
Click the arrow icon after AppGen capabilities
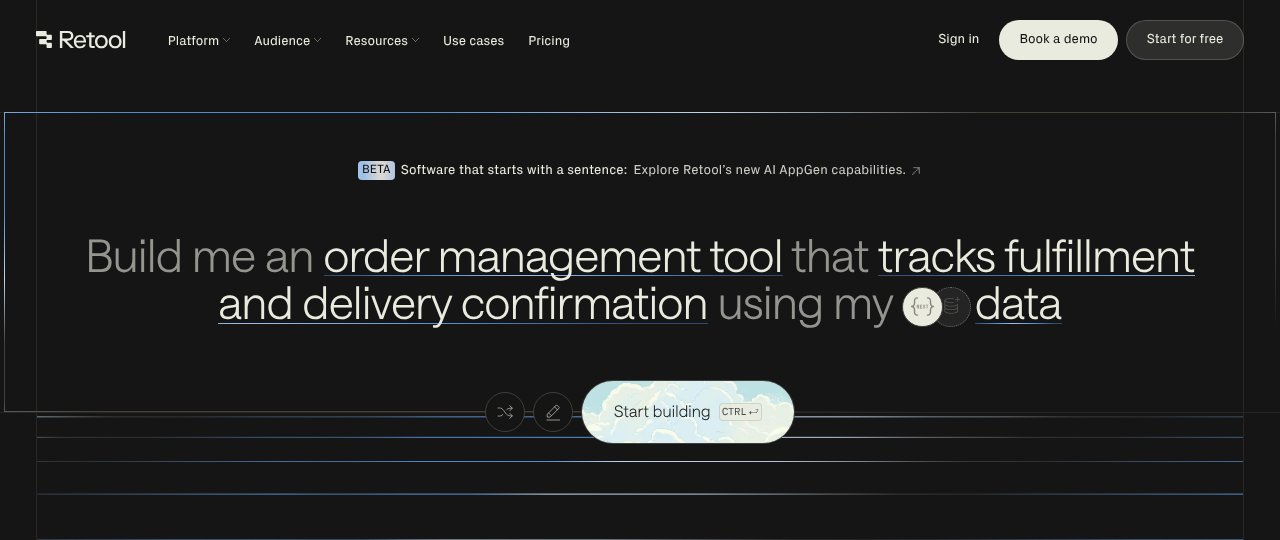pos(916,171)
